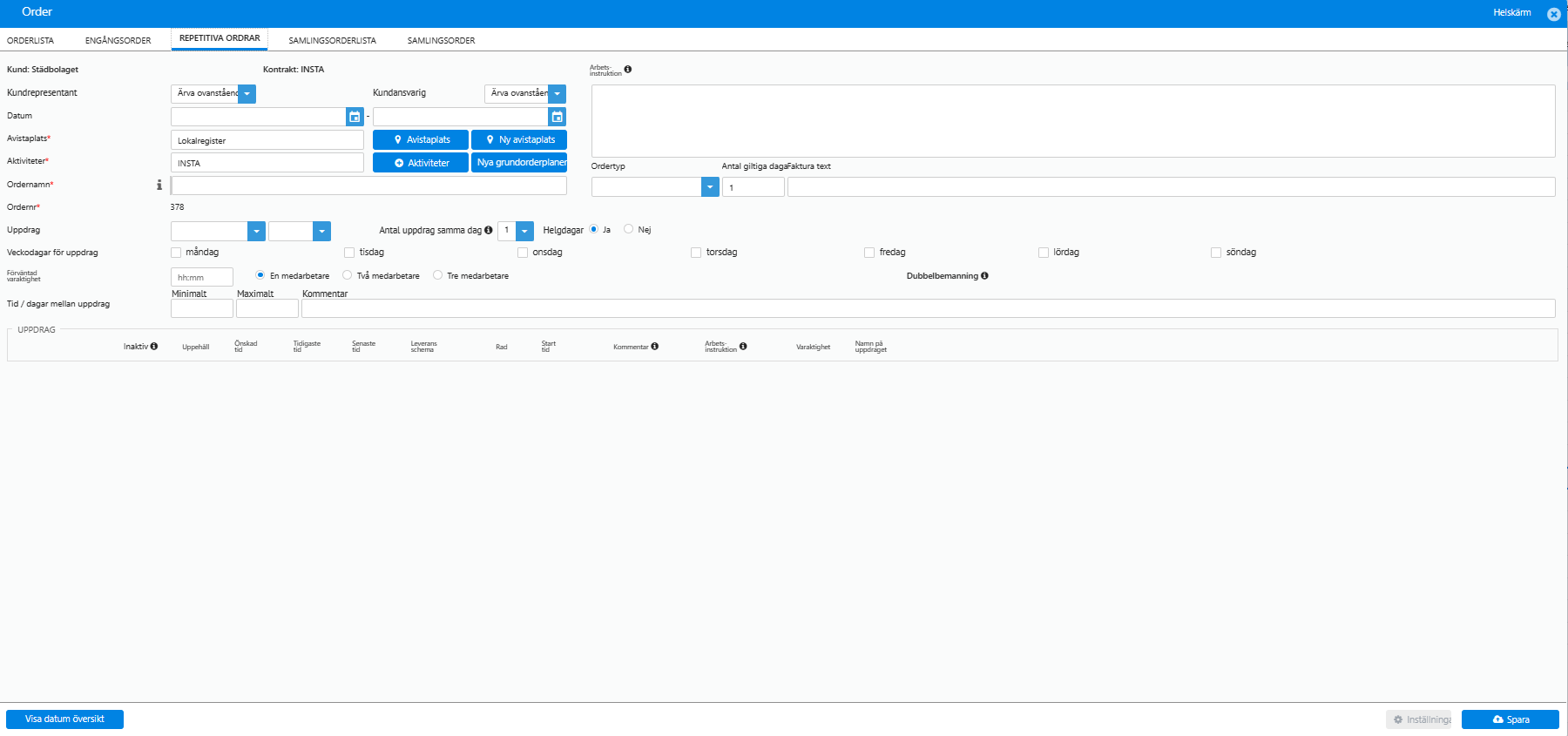Focus the Maximalt input field
Viewport: 1568px width, 736px height.
267,308
